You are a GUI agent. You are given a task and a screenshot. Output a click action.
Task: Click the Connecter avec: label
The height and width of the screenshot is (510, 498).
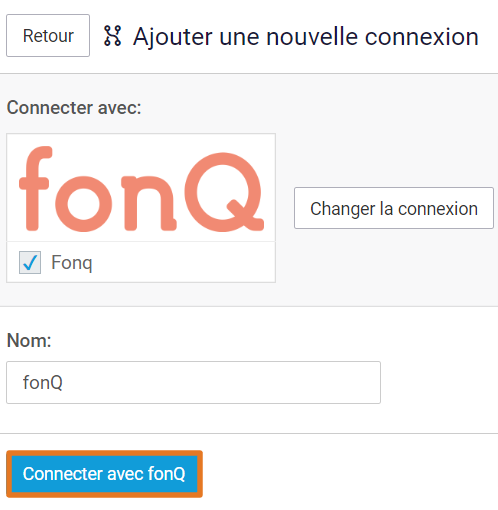coord(74,108)
